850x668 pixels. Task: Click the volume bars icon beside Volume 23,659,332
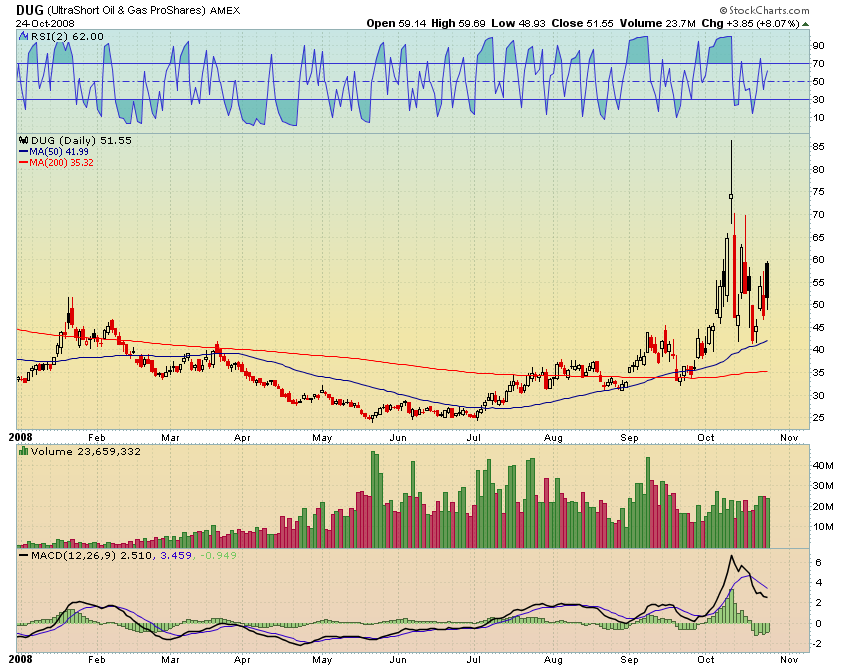(23, 451)
